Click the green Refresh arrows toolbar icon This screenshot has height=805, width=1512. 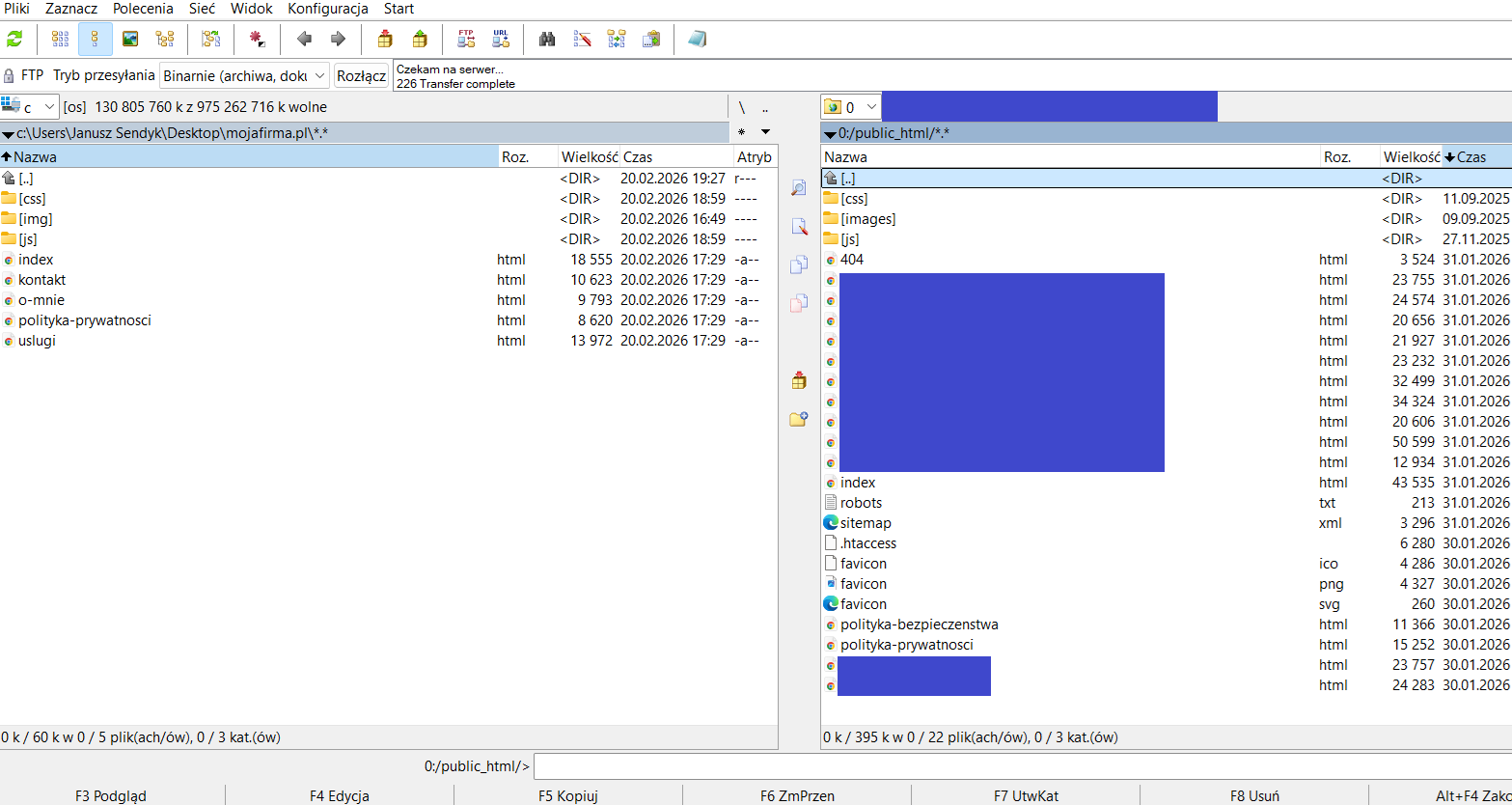[14, 40]
